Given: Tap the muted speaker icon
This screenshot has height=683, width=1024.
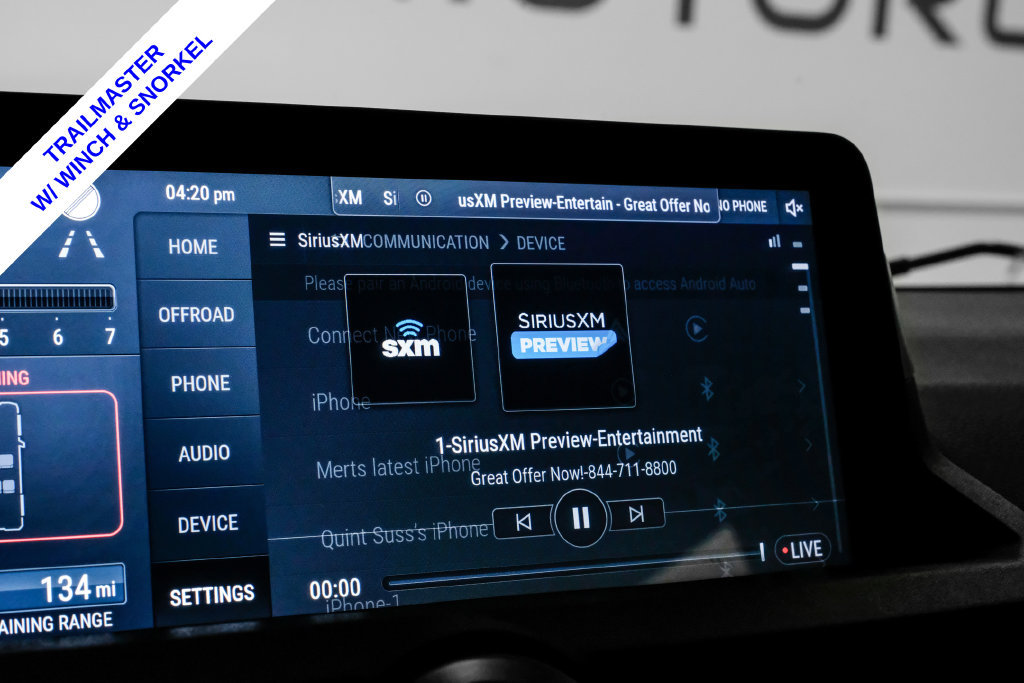Looking at the screenshot, I should (793, 208).
